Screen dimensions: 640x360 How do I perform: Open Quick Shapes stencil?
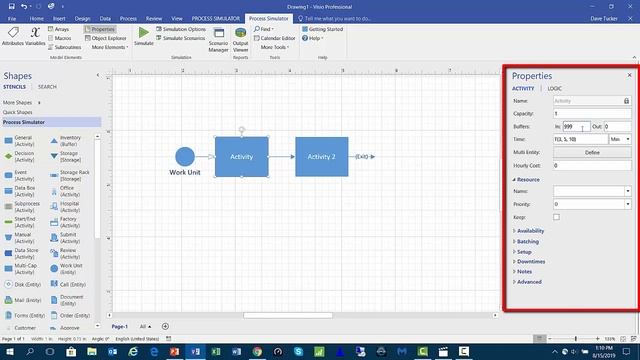pos(18,112)
